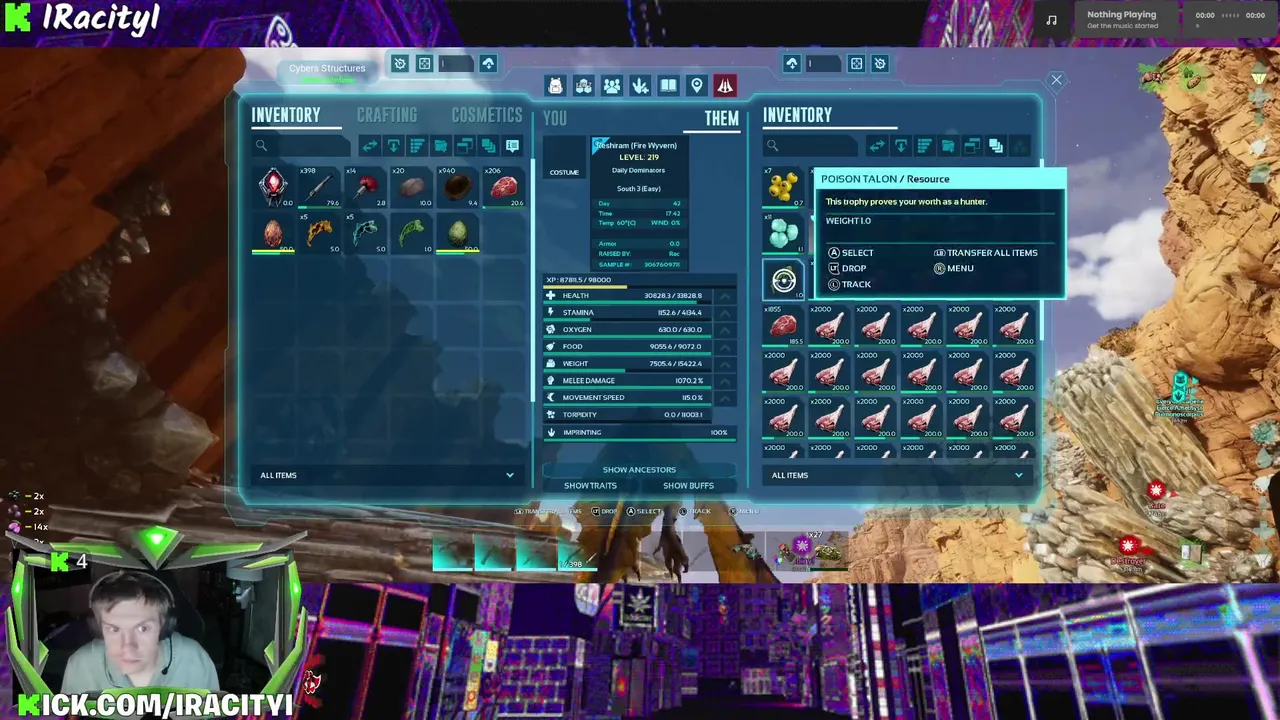Click MENU option in Poison Talon tooltip

click(x=953, y=269)
